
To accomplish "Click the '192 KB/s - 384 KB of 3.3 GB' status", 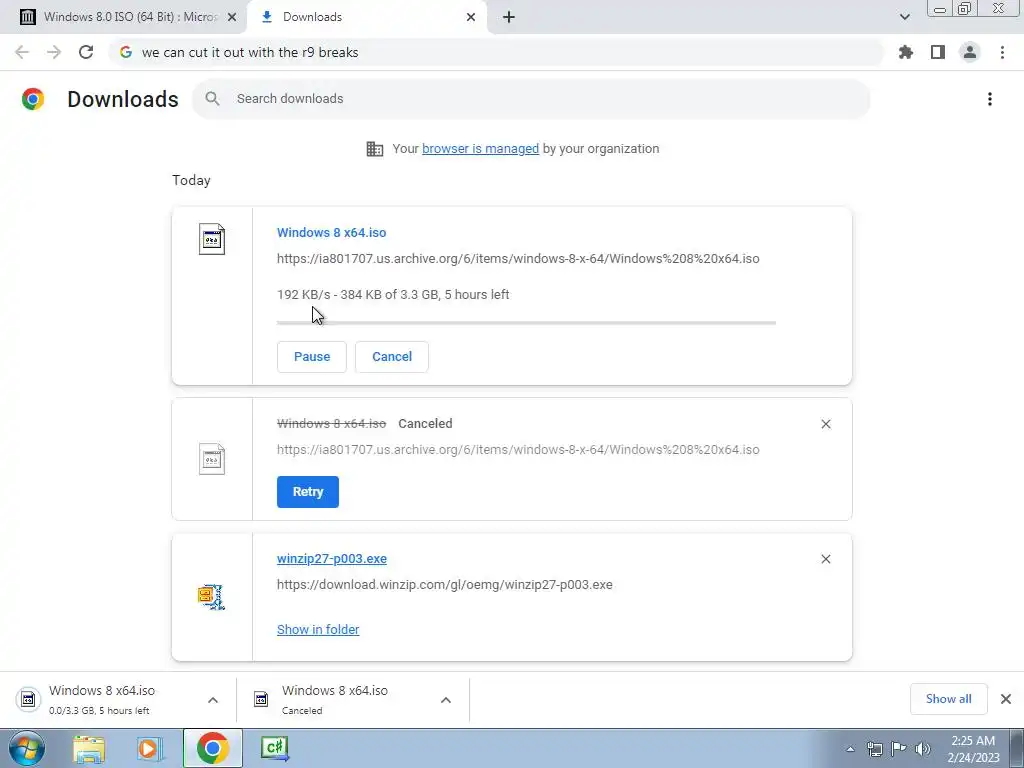I will (x=393, y=295).
